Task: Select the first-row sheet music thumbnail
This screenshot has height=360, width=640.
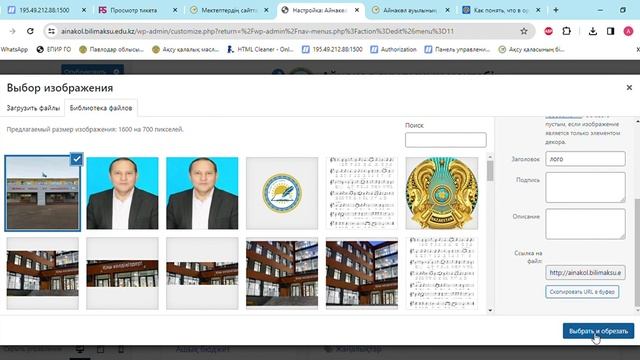Action: (362, 193)
